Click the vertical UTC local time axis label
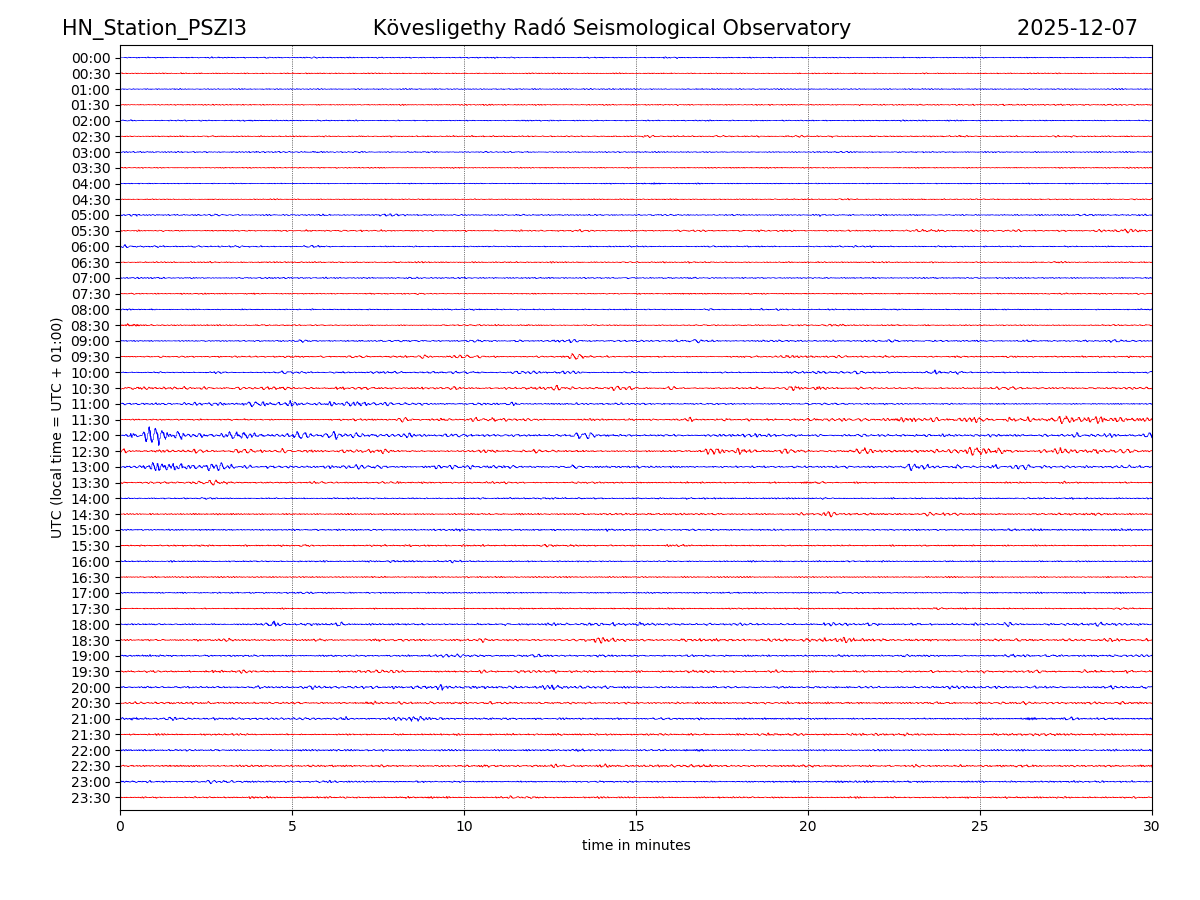This screenshot has height=900, width=1200. pyautogui.click(x=57, y=427)
